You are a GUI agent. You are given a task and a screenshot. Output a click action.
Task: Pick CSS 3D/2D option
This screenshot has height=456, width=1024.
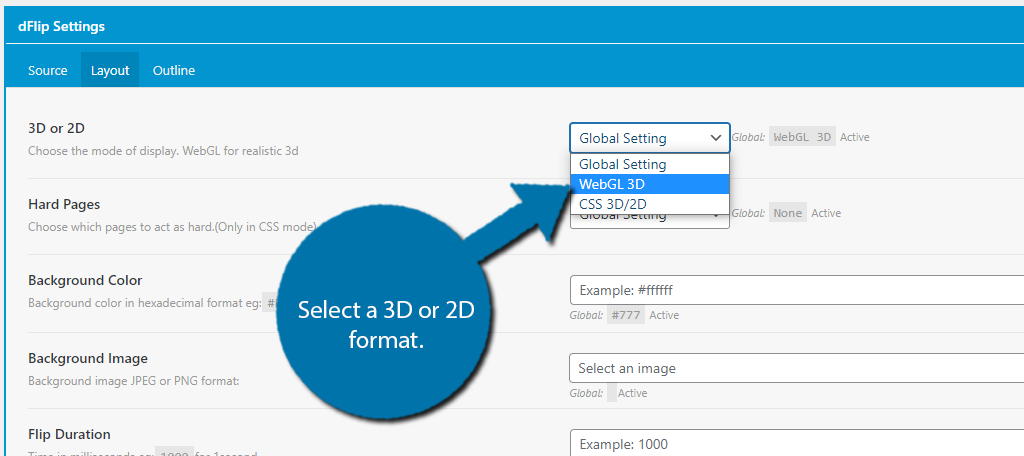(650, 203)
